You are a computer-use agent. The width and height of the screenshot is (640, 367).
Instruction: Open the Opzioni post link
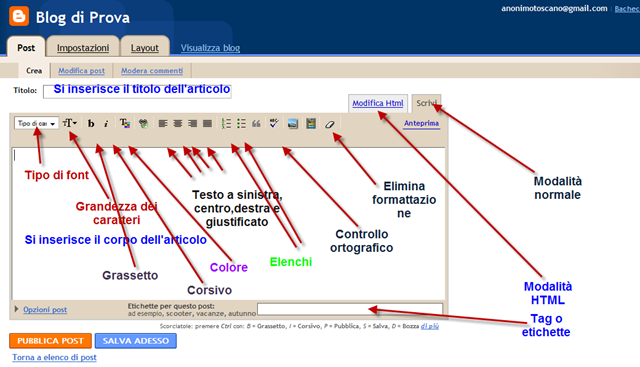[45, 309]
